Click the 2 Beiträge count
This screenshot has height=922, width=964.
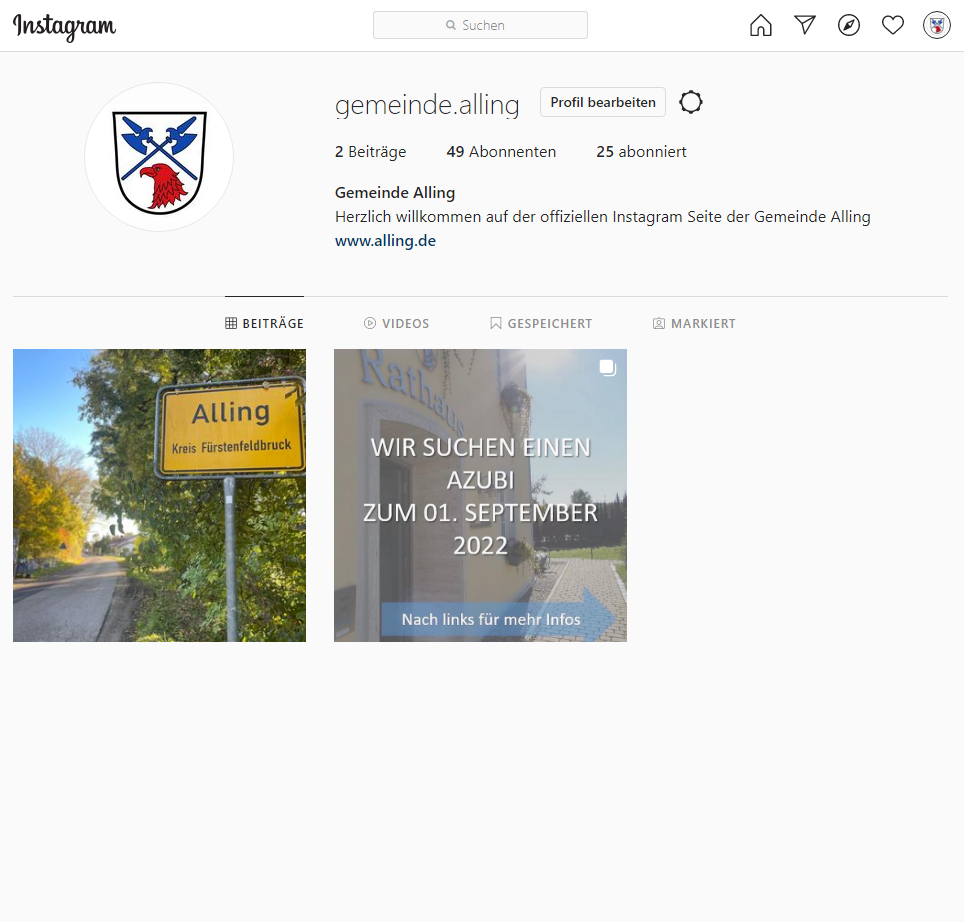tap(370, 152)
